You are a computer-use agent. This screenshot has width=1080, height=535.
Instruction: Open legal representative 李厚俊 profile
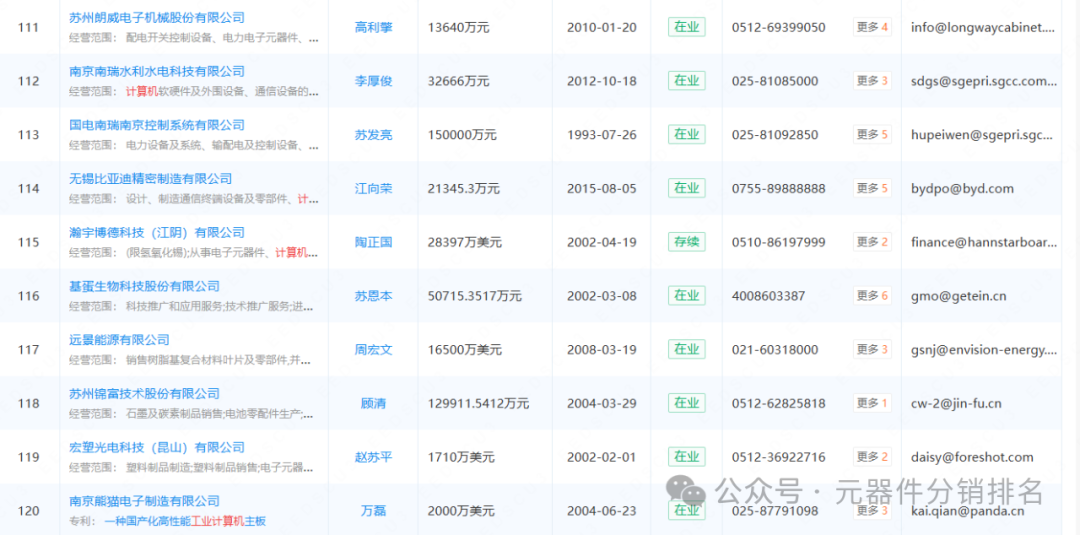click(x=373, y=81)
